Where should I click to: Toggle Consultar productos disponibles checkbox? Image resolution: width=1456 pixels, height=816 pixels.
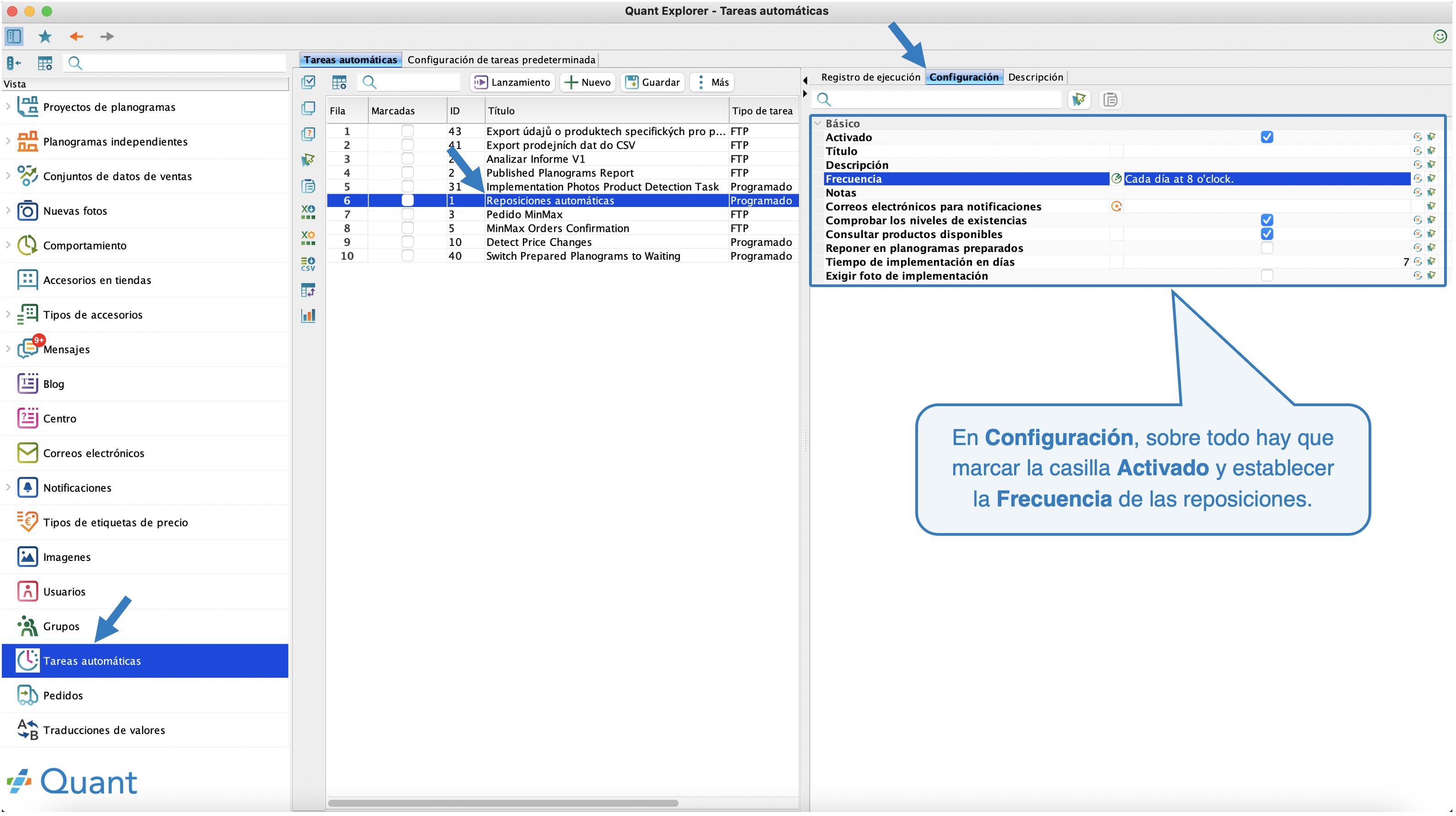(x=1266, y=234)
